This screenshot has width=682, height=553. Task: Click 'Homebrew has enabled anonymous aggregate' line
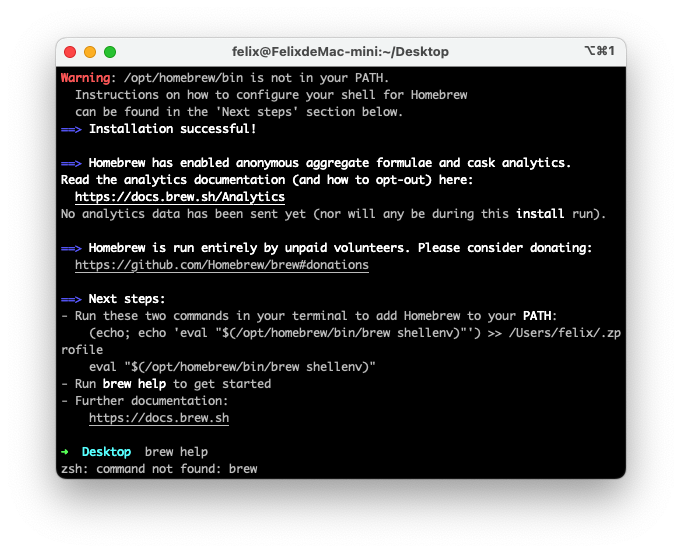[330, 163]
